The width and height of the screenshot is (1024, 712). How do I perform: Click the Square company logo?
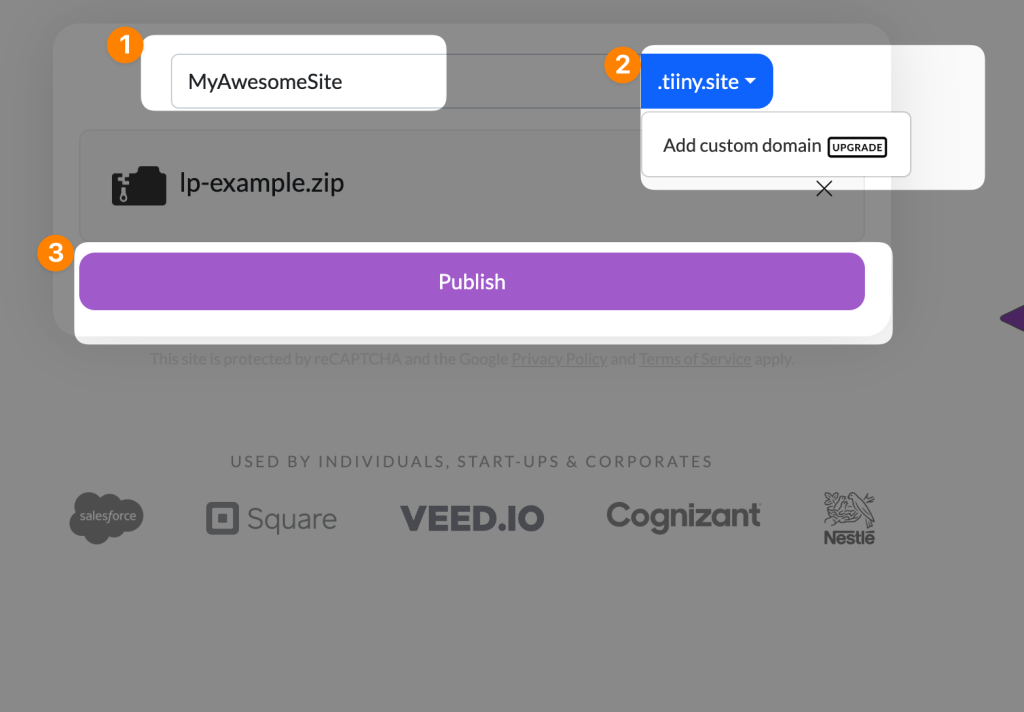[270, 518]
